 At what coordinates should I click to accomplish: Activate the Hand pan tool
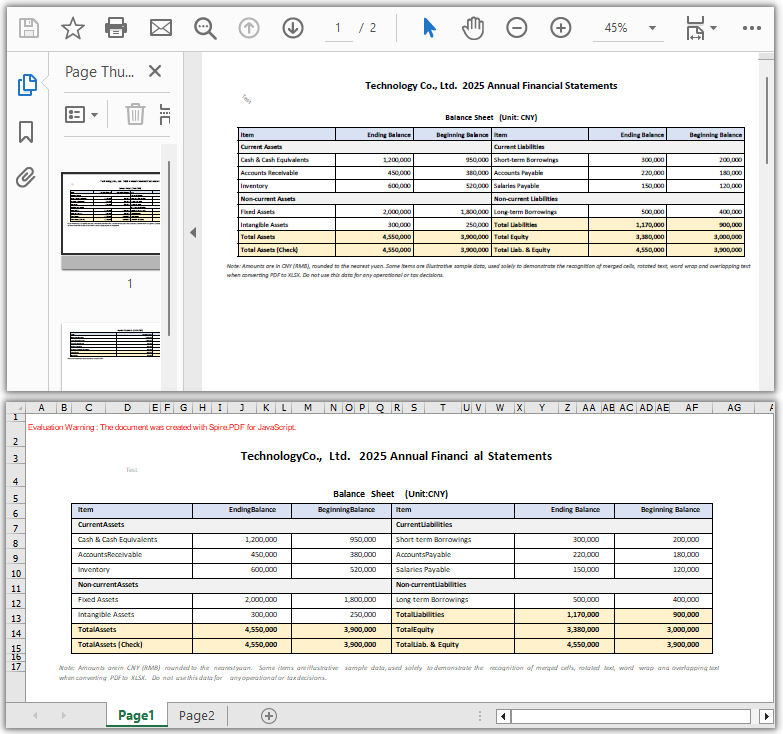(x=472, y=28)
